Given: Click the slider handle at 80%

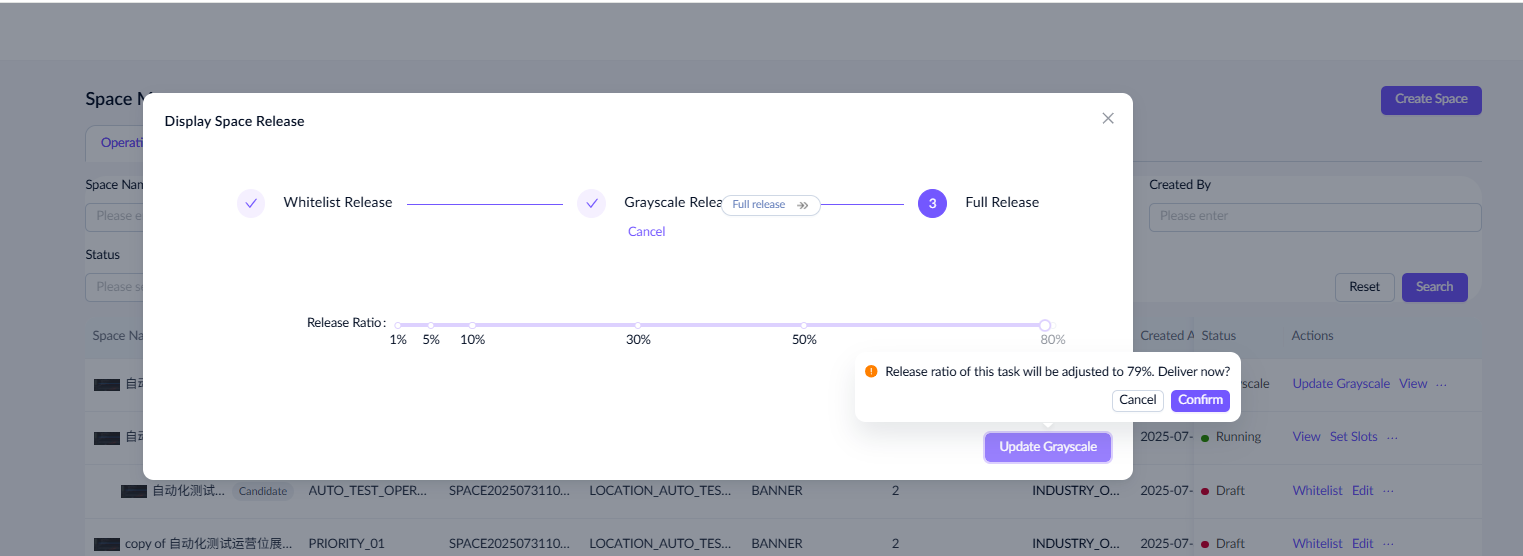Looking at the screenshot, I should (1045, 325).
